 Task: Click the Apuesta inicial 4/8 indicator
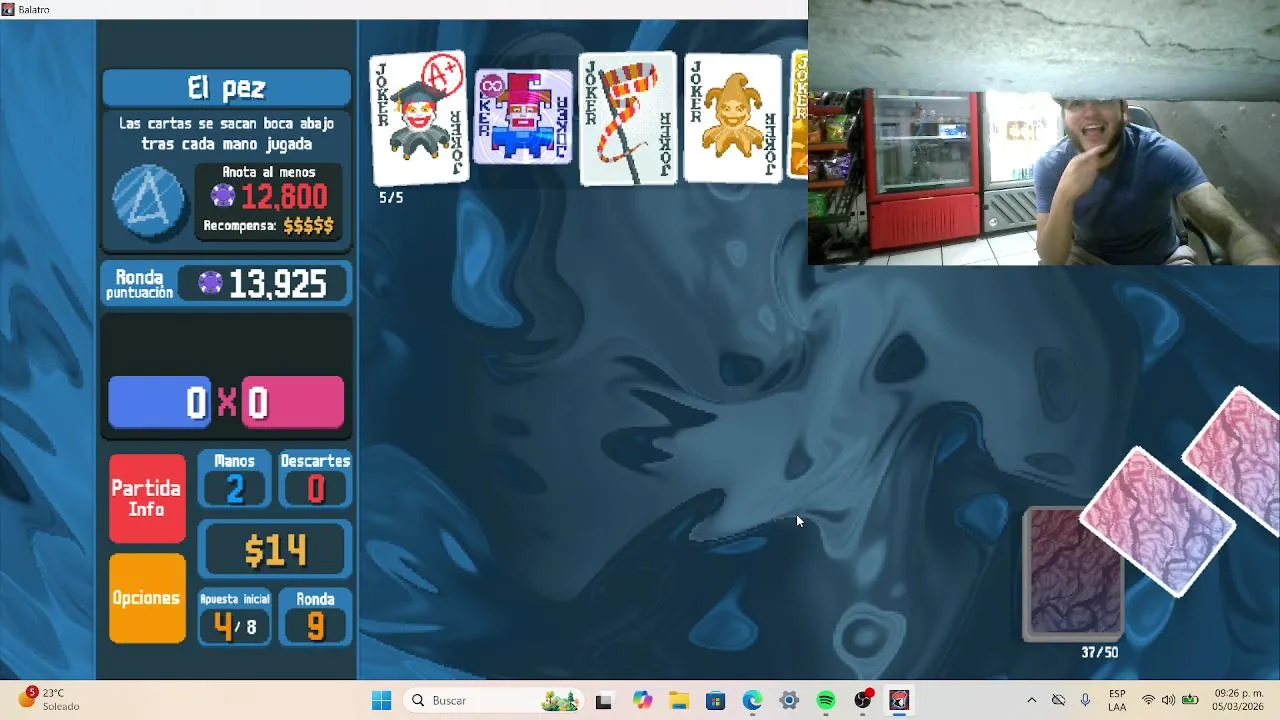234,616
